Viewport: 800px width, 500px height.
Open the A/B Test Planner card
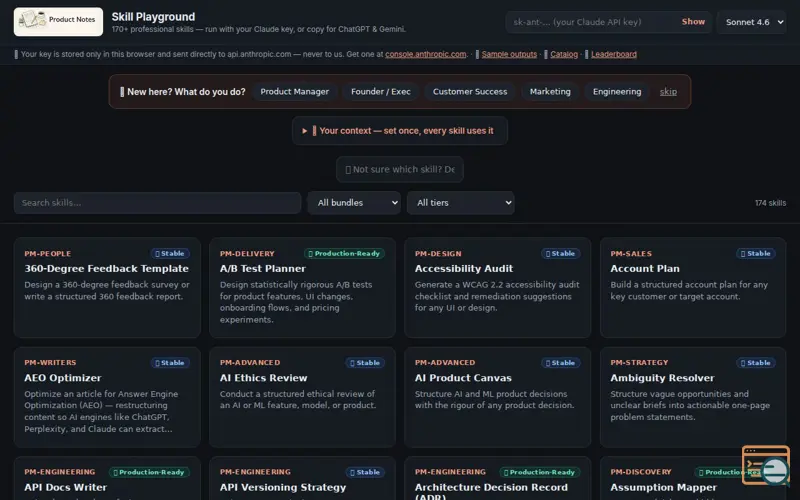coord(302,287)
